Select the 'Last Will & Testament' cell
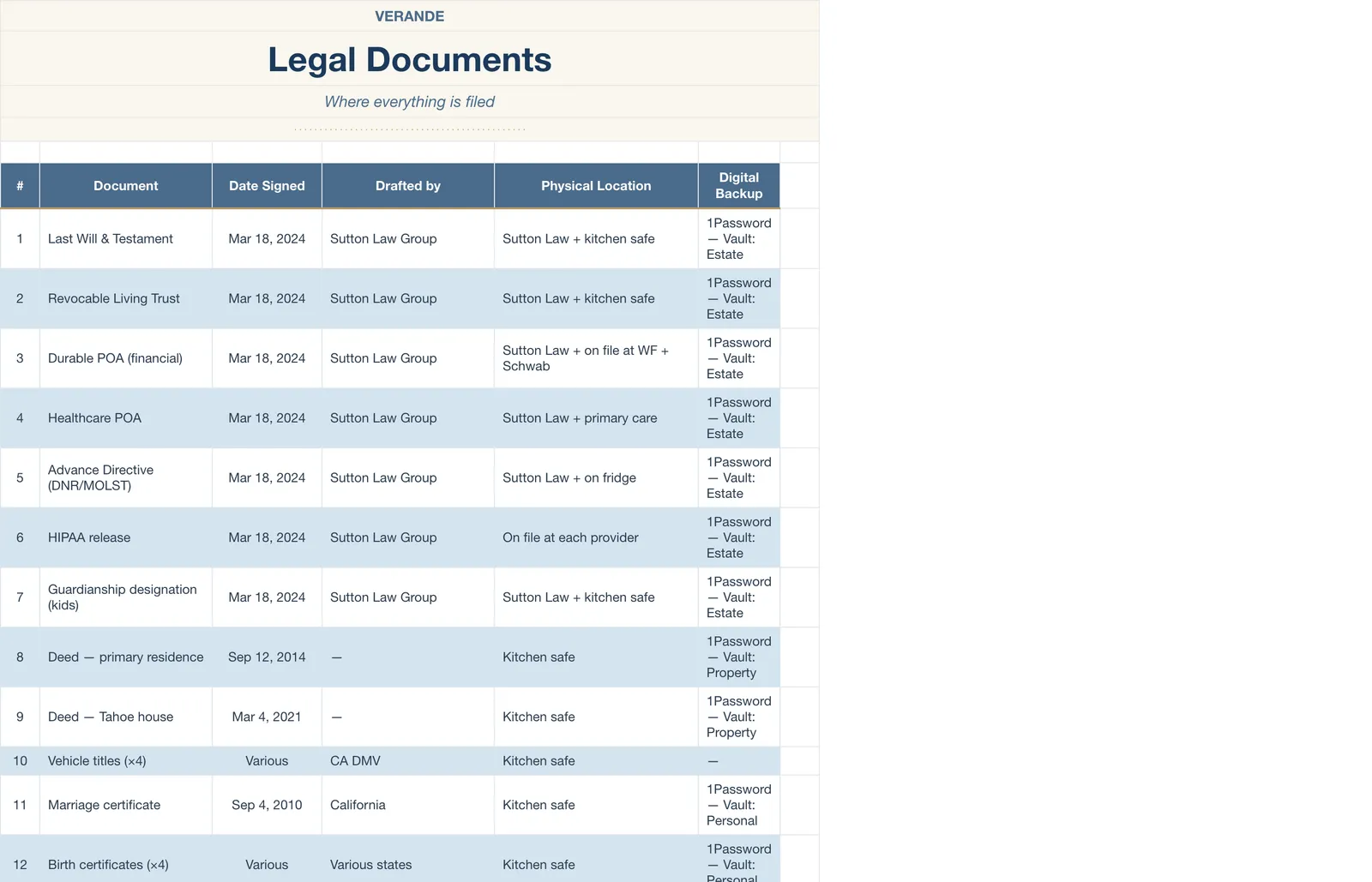This screenshot has height=882, width=1372. (x=126, y=239)
